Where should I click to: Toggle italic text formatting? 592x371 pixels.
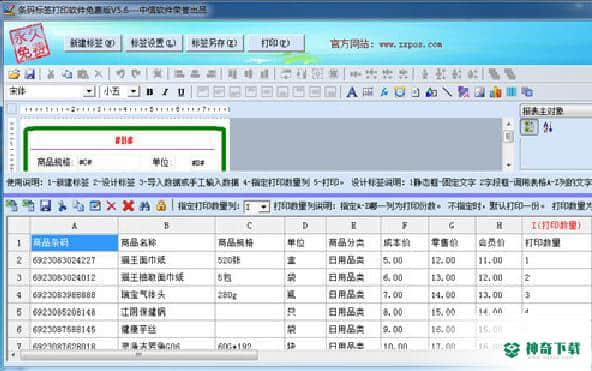pos(165,92)
